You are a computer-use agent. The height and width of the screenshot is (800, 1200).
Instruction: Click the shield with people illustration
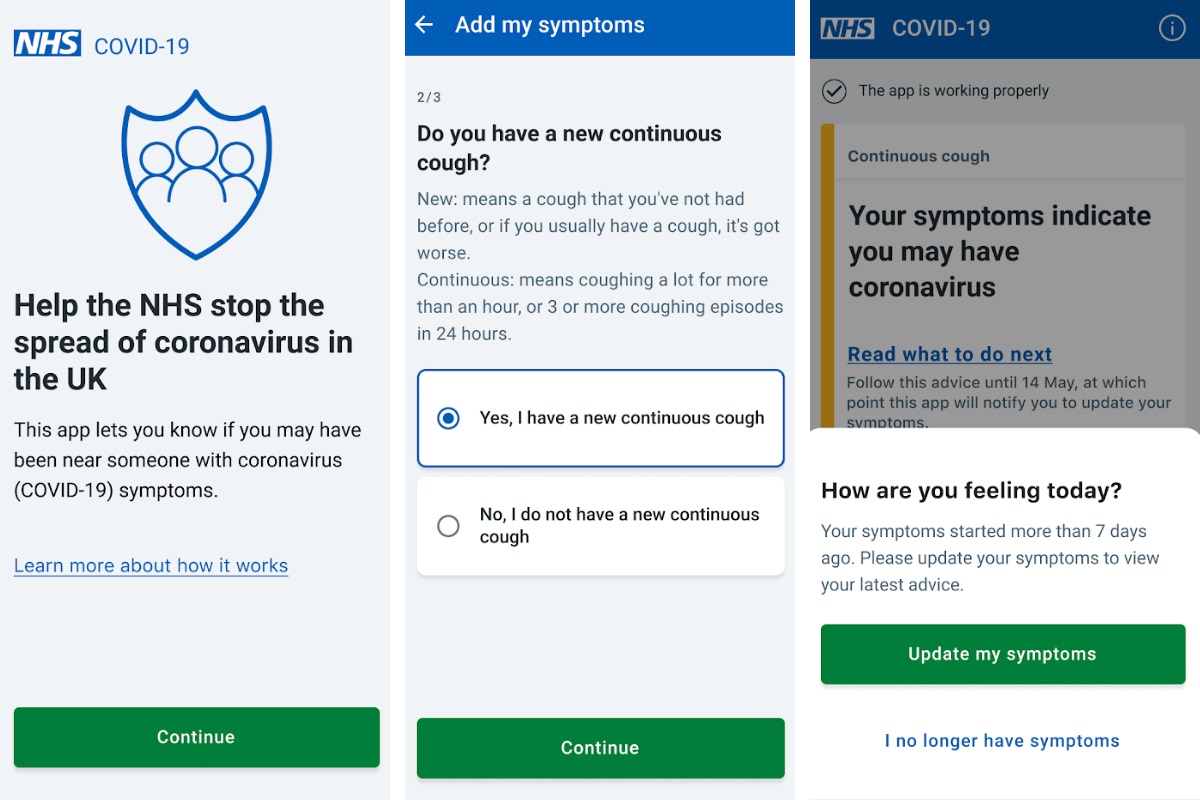tap(196, 173)
